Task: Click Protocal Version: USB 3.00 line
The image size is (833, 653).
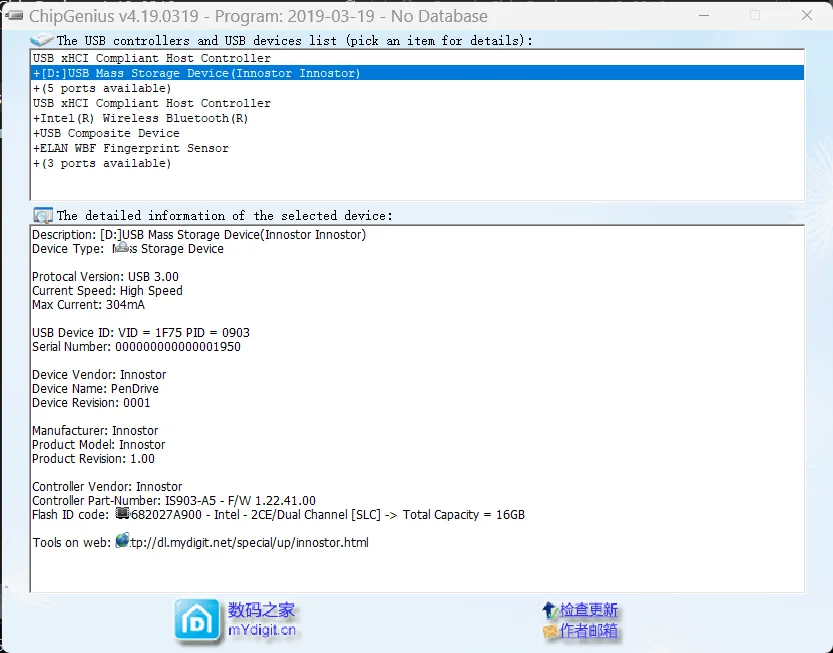Action: coord(105,276)
